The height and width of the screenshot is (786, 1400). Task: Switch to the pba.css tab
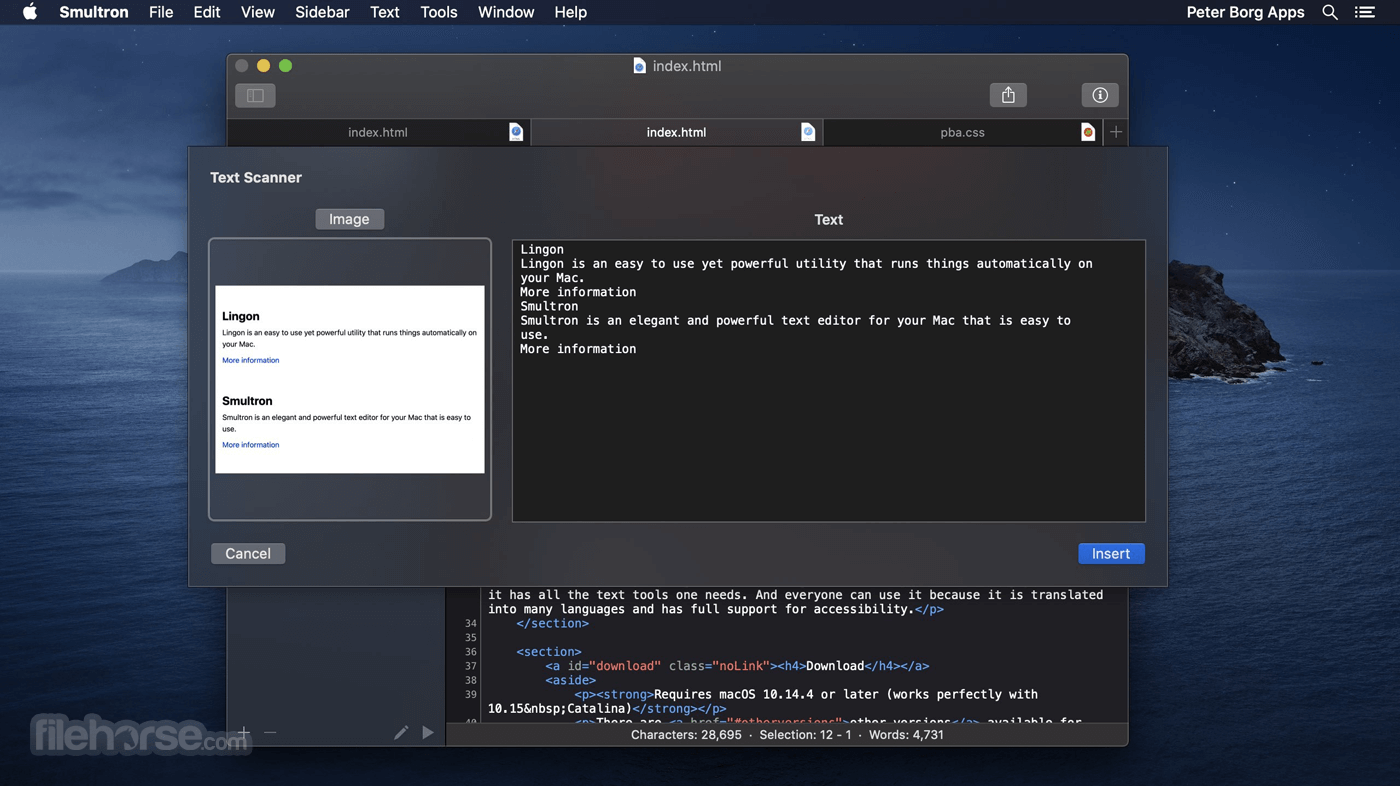(x=962, y=132)
